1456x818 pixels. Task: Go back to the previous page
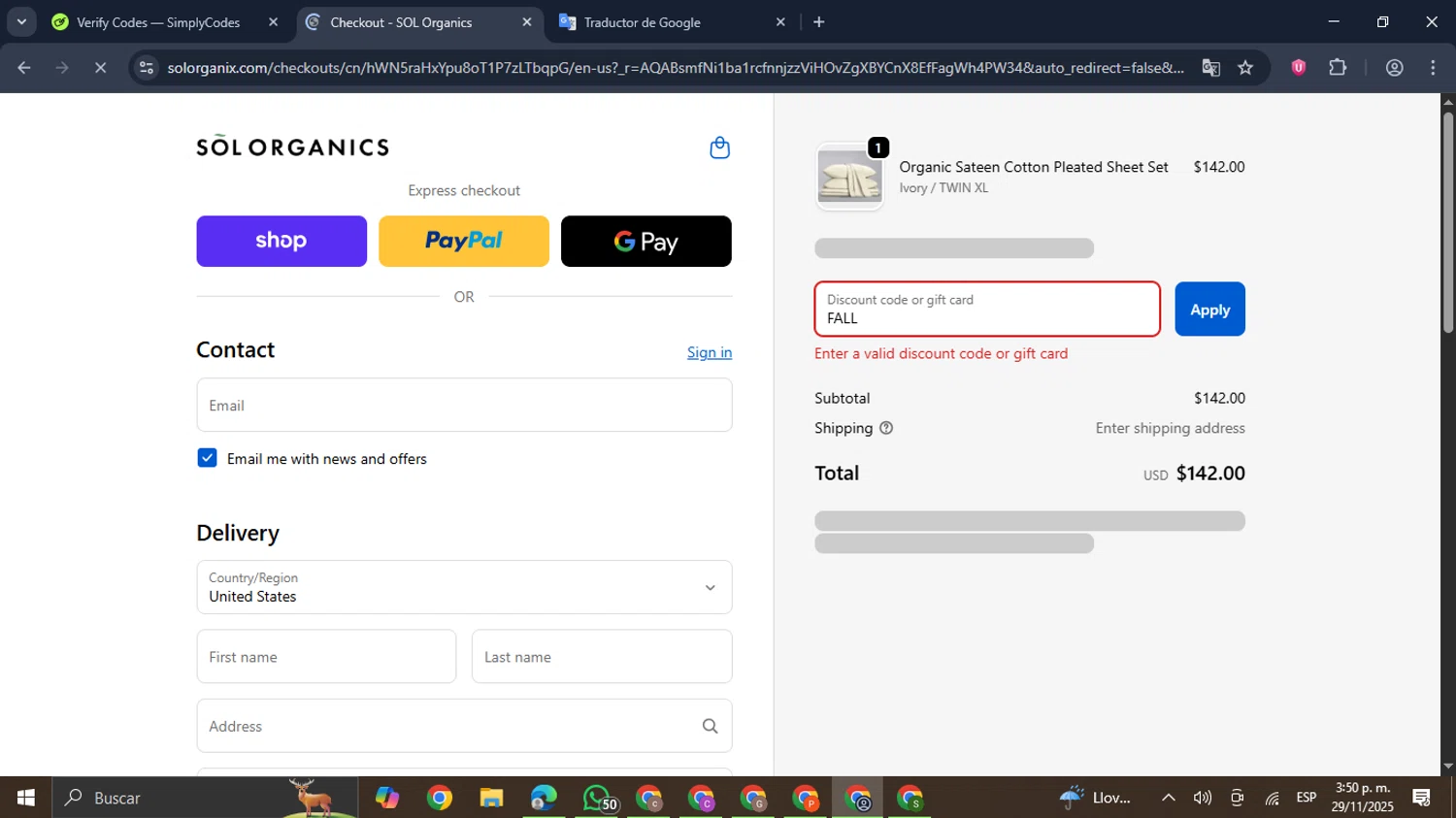point(24,68)
